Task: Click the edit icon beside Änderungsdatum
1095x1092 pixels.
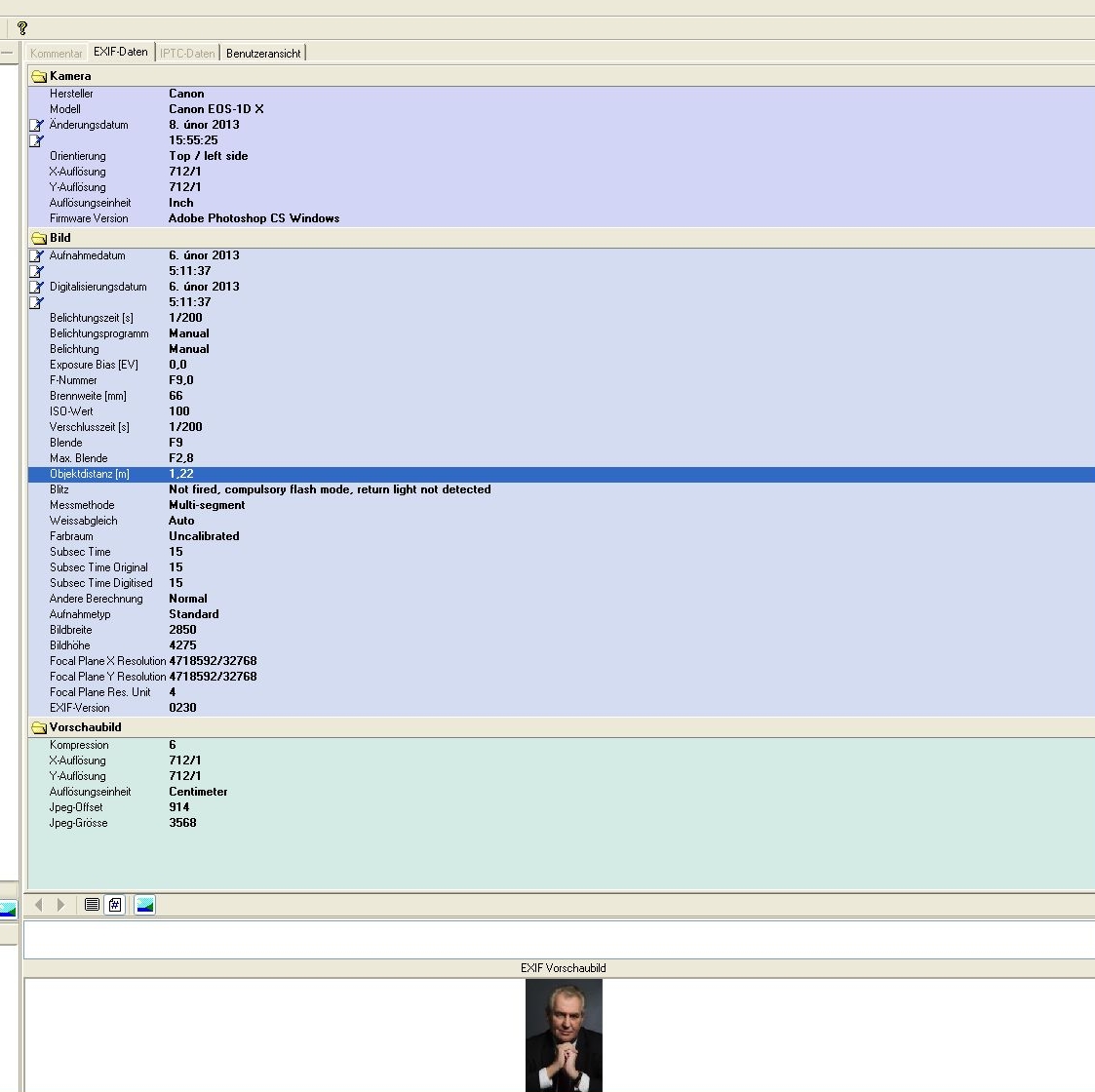Action: click(37, 125)
